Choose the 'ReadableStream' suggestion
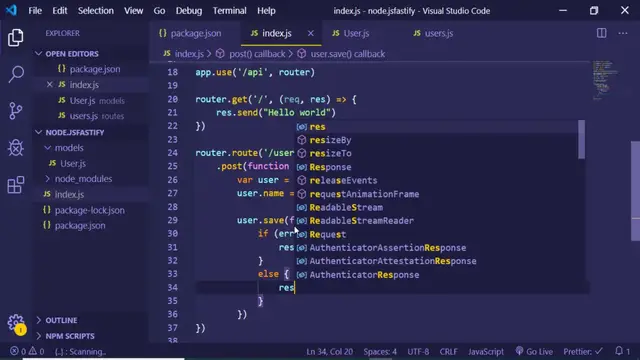 (436, 207)
